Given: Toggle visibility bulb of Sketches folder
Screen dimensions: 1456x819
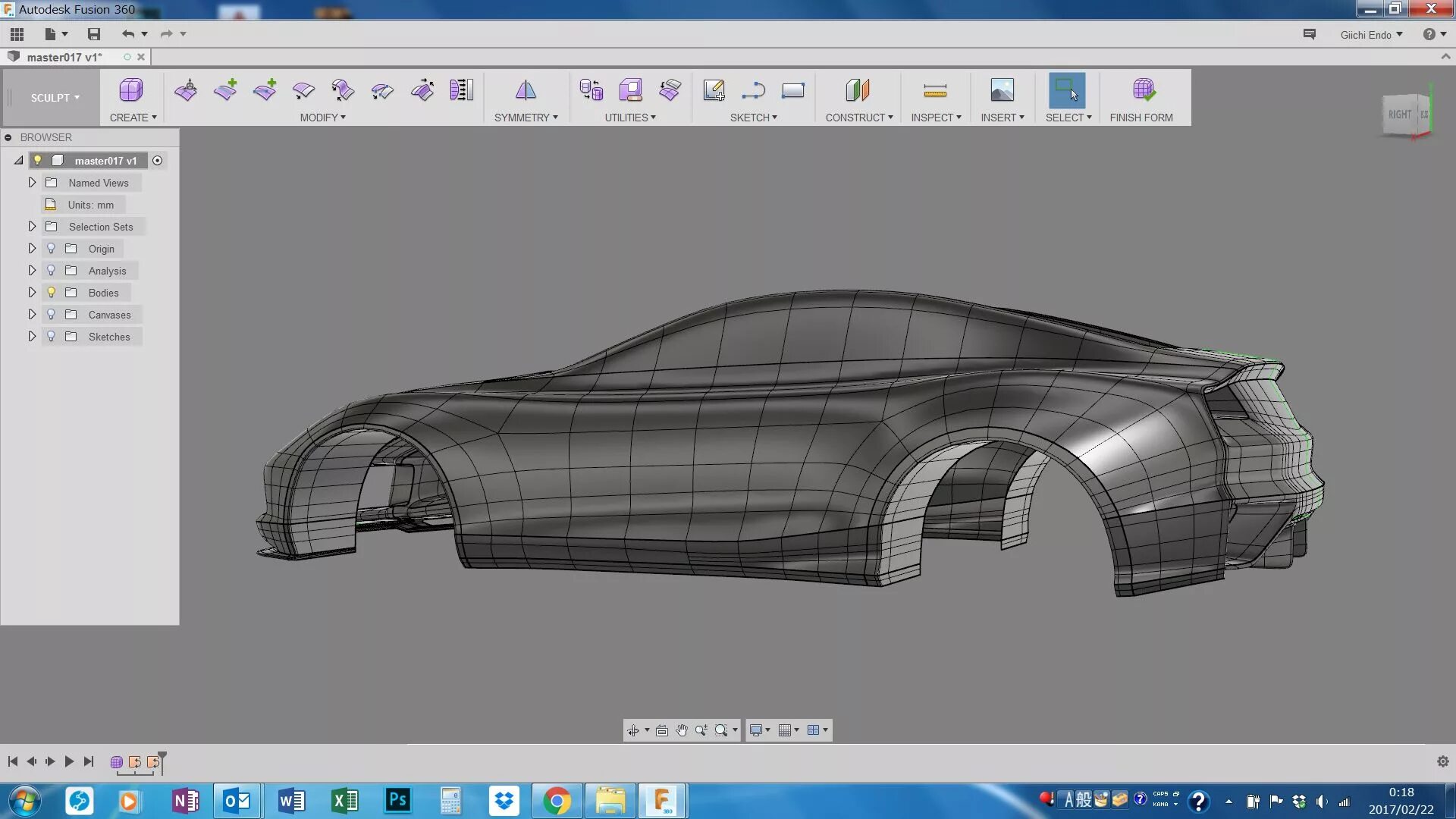Looking at the screenshot, I should 52,337.
